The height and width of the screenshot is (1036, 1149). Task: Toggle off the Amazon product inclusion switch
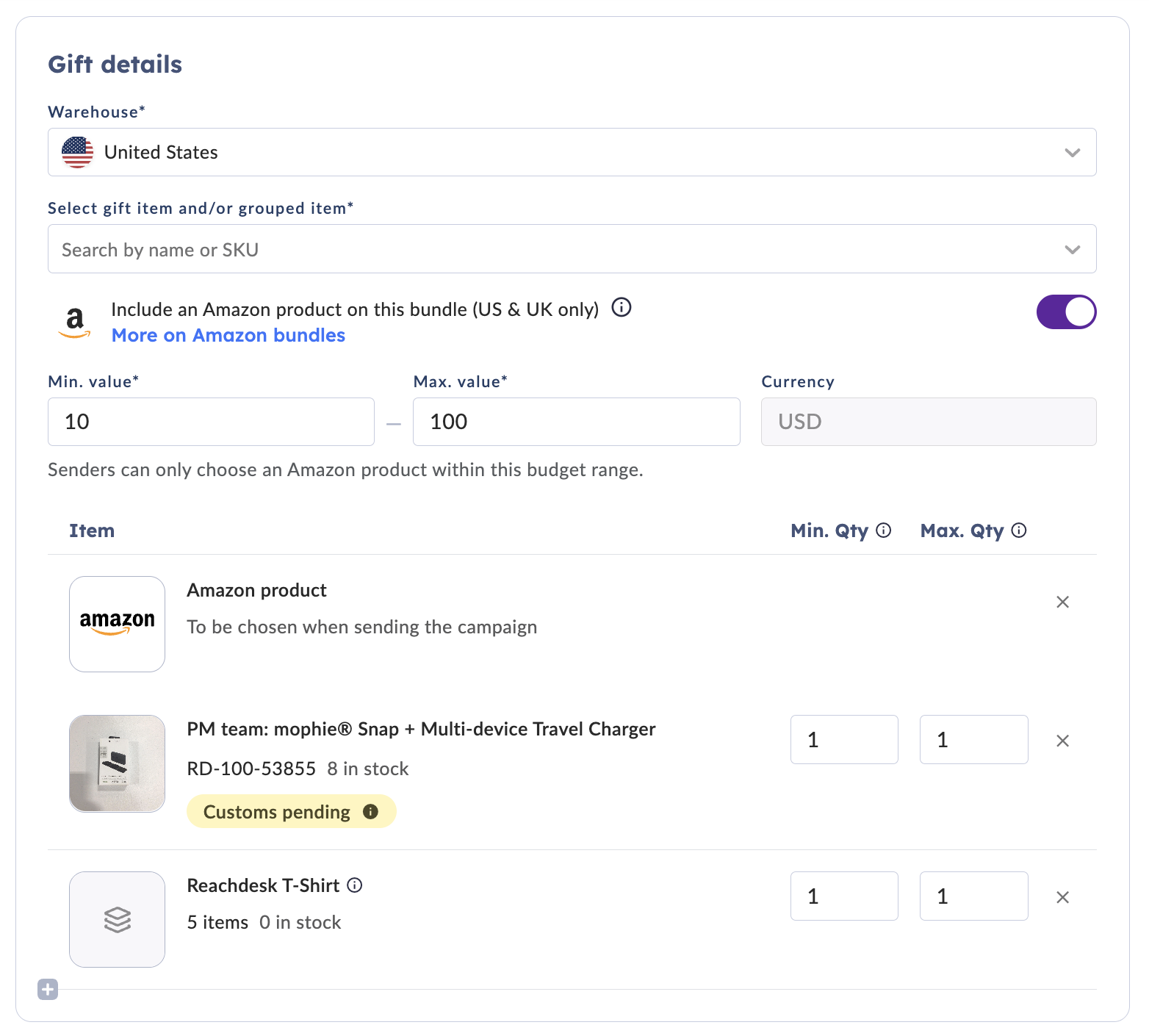(1066, 312)
